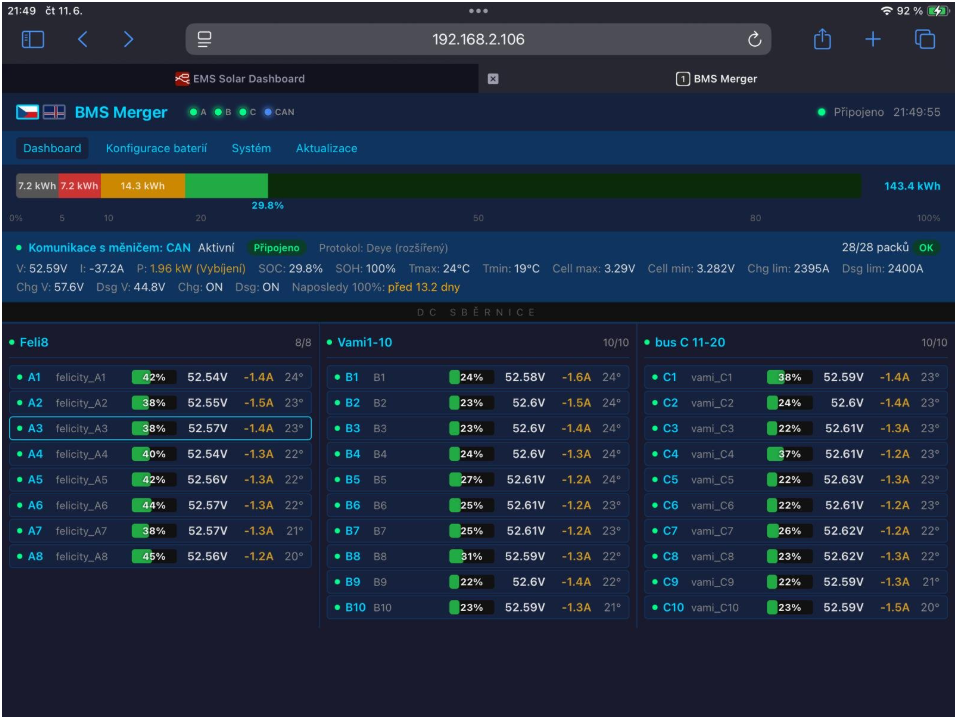Switch to BMS Merger browser tab
This screenshot has height=720, width=959.
tap(717, 79)
